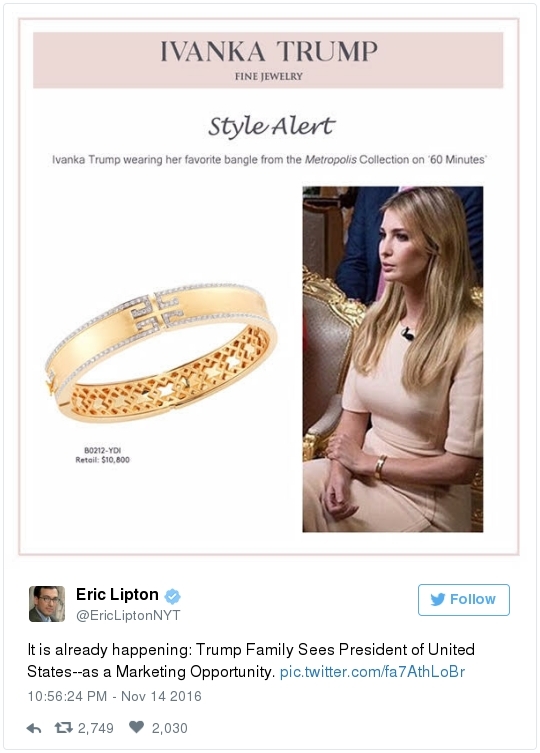Click the 2,030 likes count
The image size is (540, 753).
pyautogui.click(x=170, y=728)
